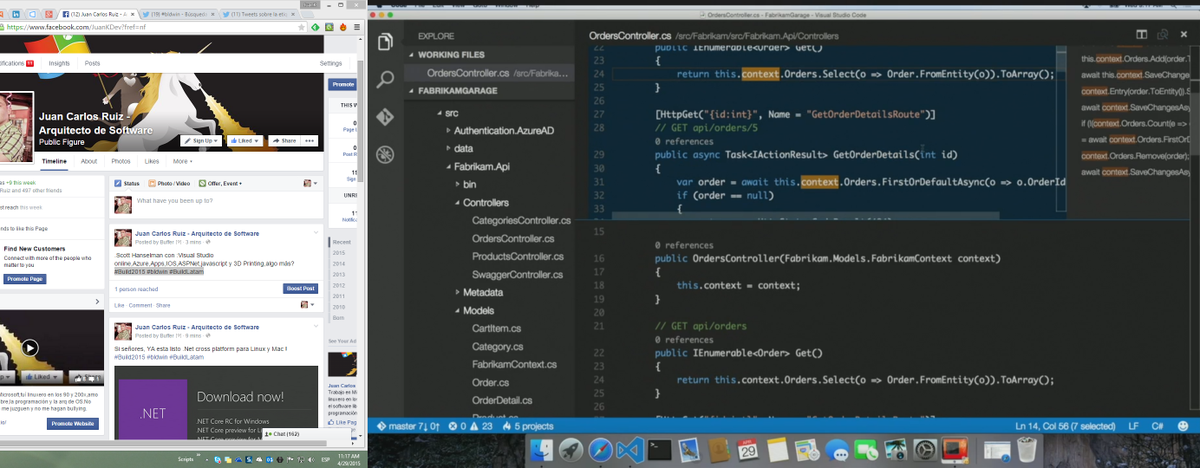The image size is (1200, 468).
Task: Collapse the Models folder
Action: pyautogui.click(x=456, y=310)
